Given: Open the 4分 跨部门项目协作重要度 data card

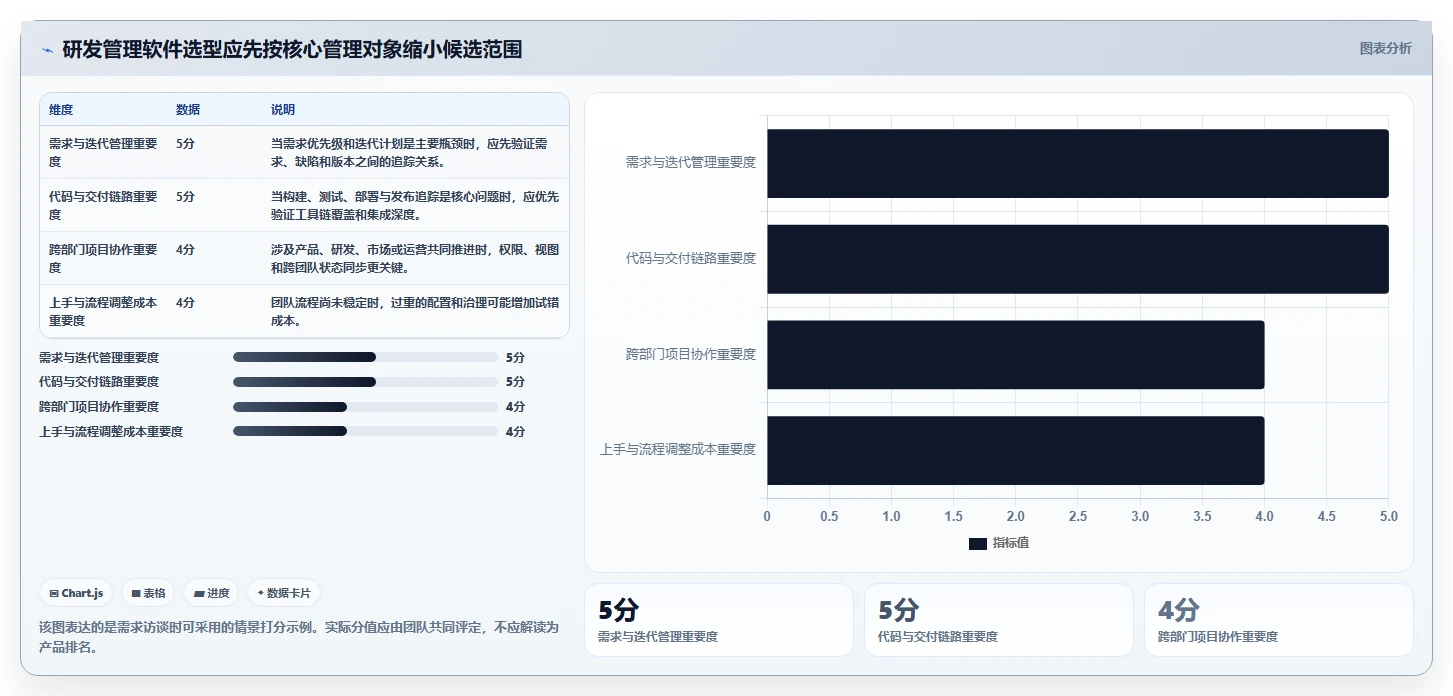Looking at the screenshot, I should click(1279, 620).
